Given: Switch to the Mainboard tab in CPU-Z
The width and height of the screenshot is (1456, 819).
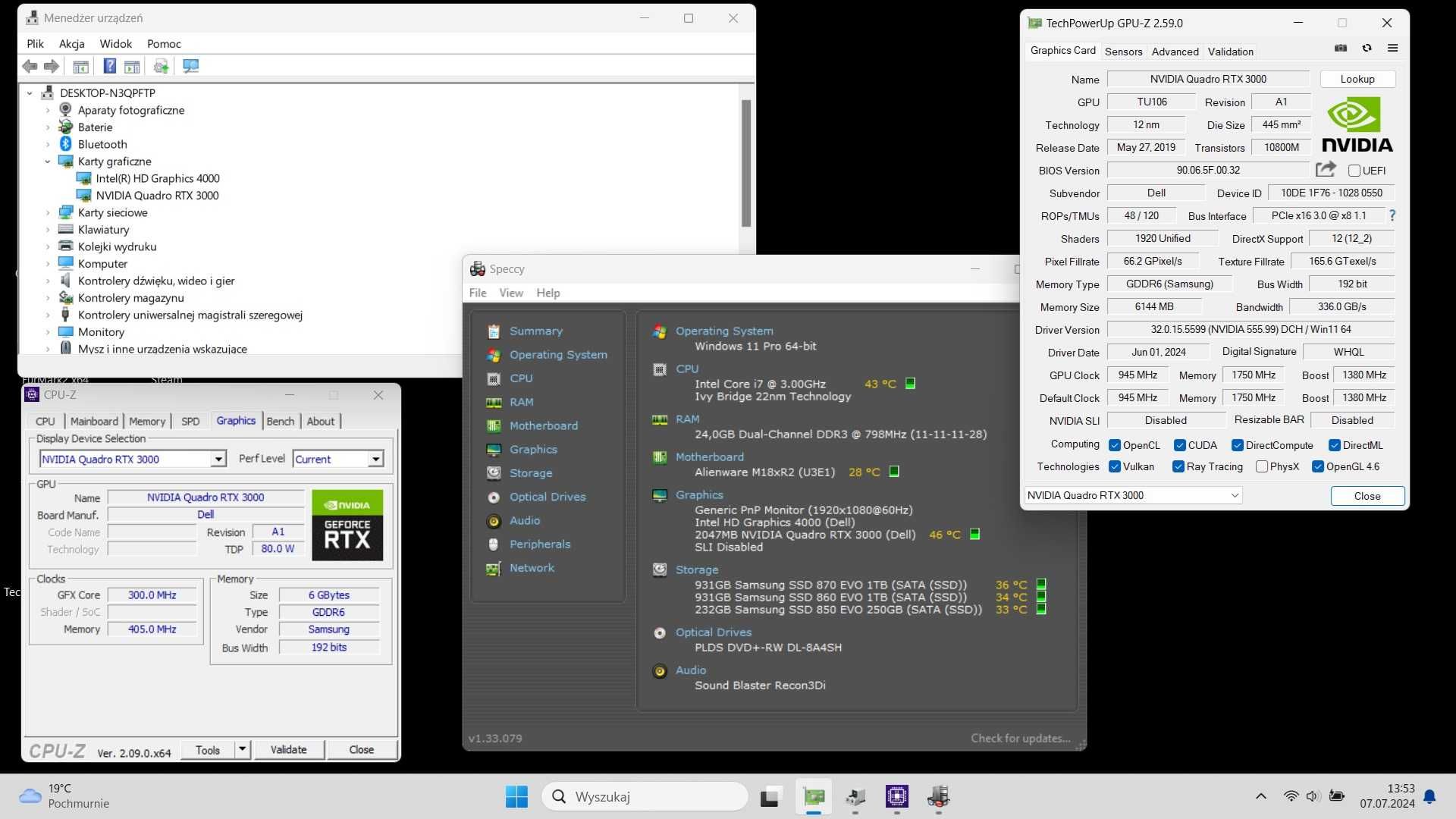Looking at the screenshot, I should 94,422.
